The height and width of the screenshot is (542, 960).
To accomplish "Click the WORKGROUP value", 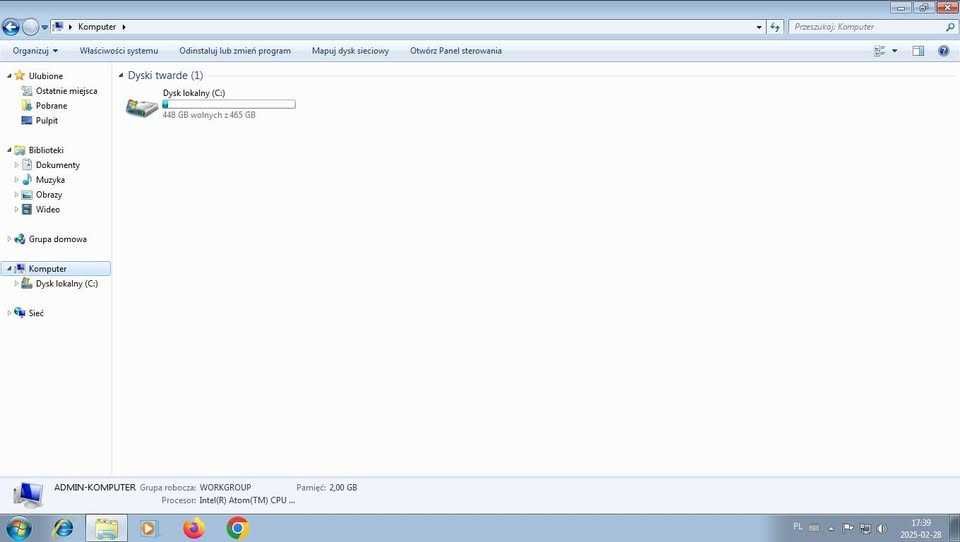I will coord(225,487).
